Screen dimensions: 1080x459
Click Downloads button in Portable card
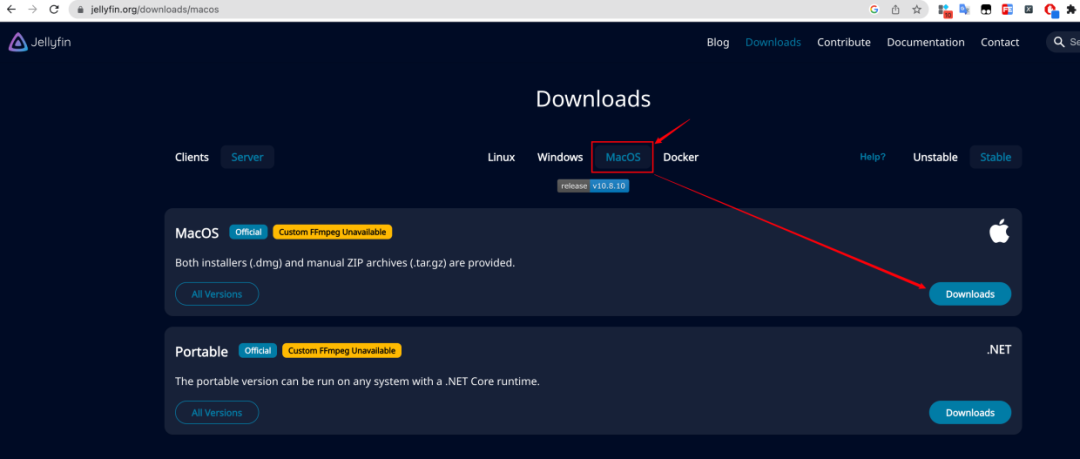pos(970,413)
